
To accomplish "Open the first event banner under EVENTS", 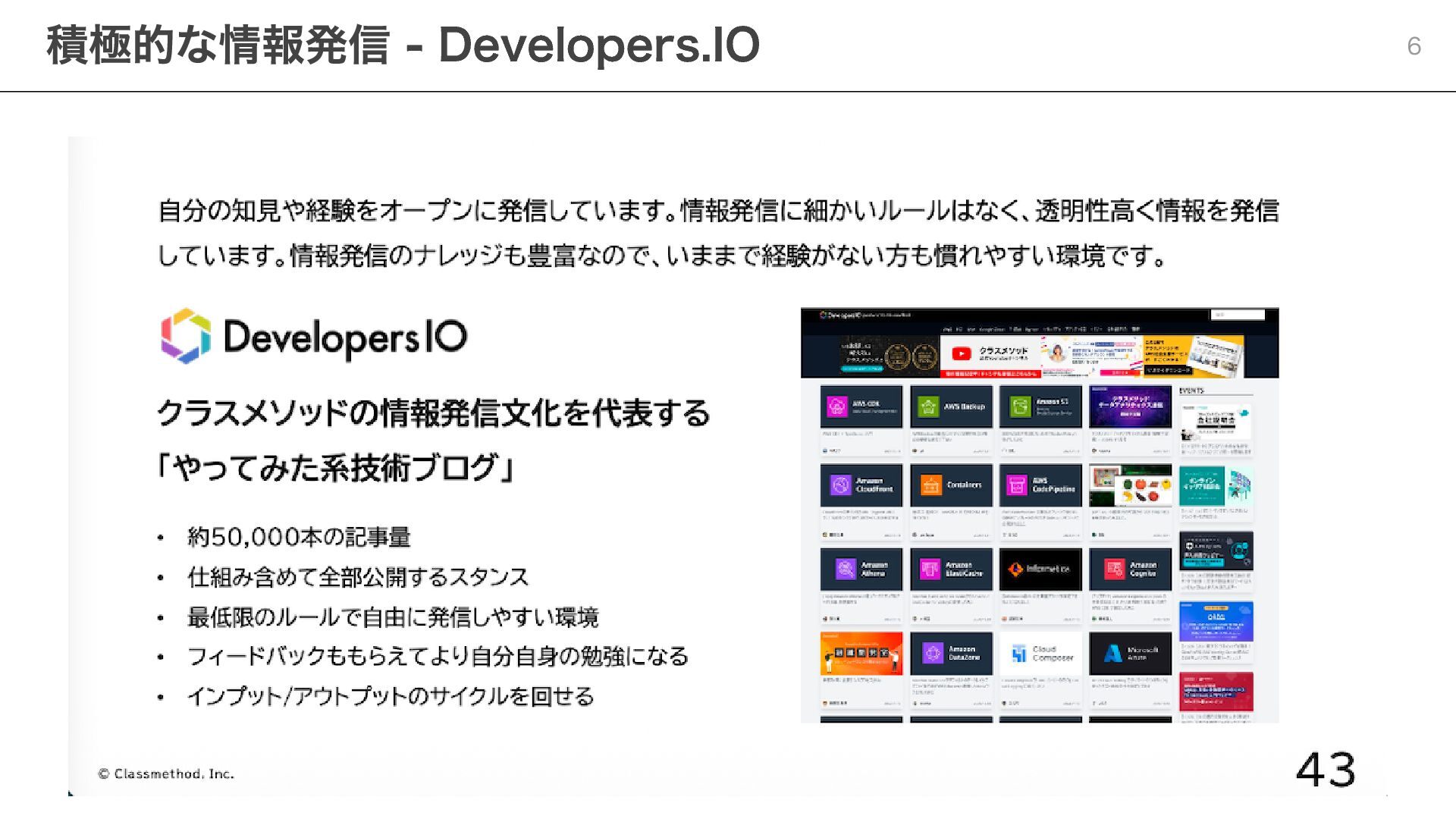I will coord(1216,423).
